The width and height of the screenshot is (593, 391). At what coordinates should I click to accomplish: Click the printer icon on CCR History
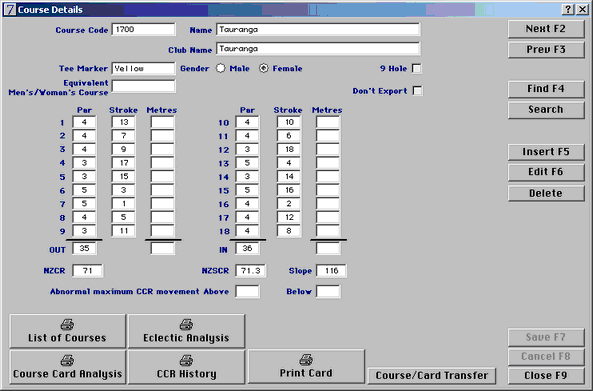[186, 360]
